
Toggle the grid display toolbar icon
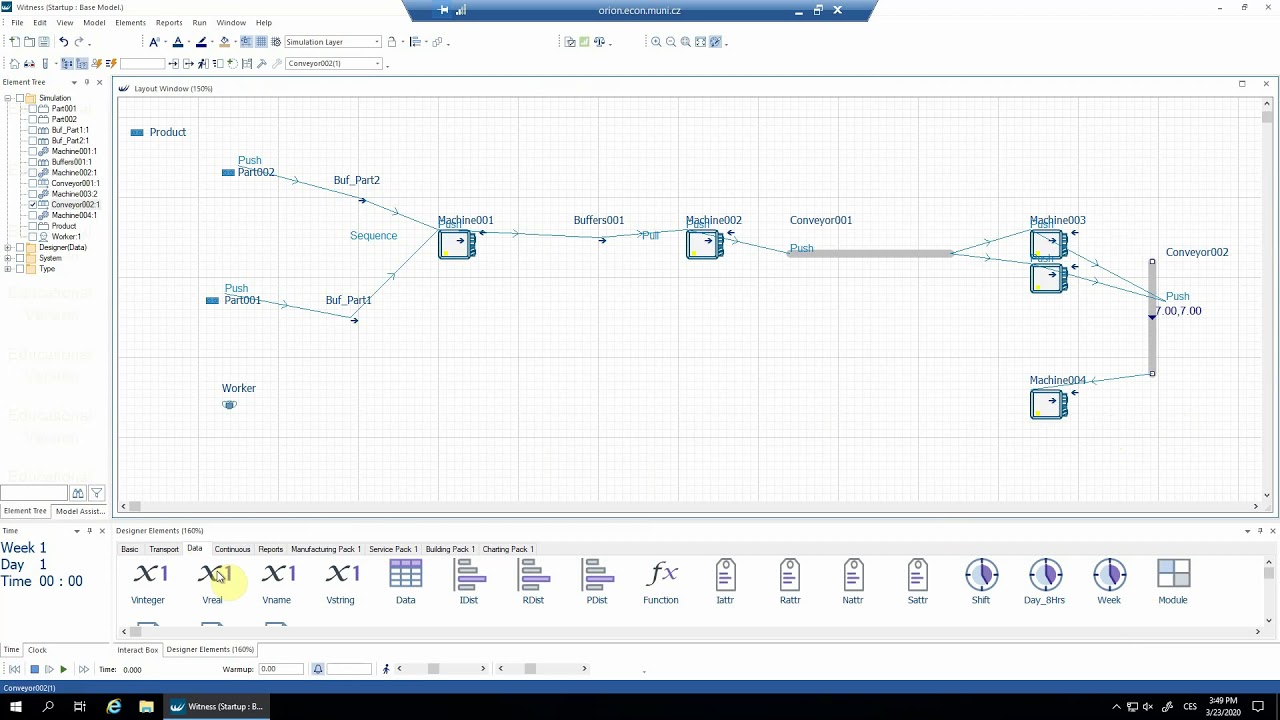(261, 42)
